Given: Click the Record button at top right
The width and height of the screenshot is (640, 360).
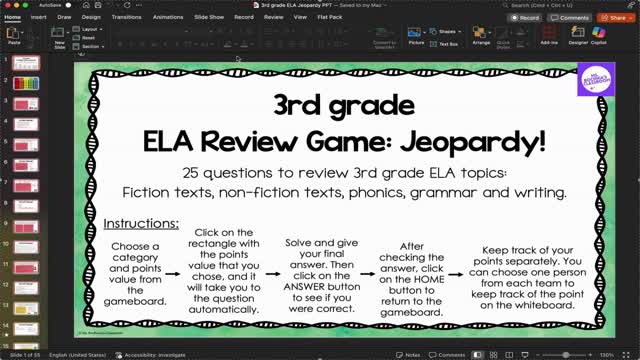Looking at the screenshot, I should 525,18.
